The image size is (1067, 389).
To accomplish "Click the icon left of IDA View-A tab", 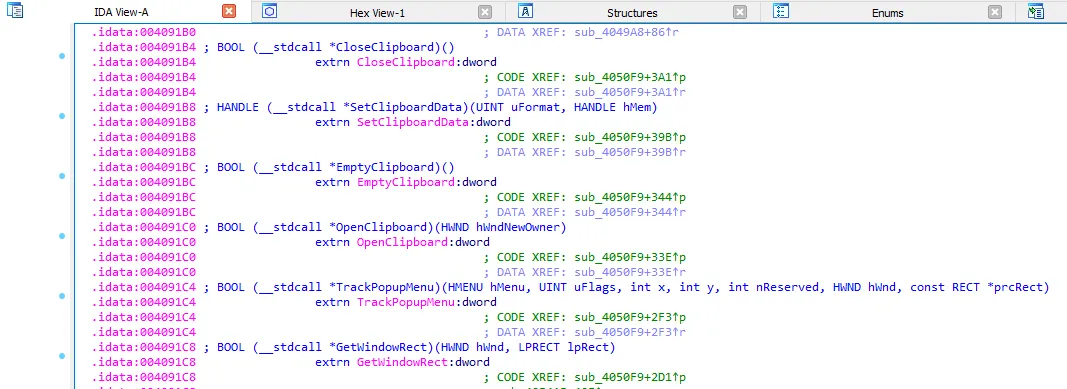I will click(x=14, y=11).
